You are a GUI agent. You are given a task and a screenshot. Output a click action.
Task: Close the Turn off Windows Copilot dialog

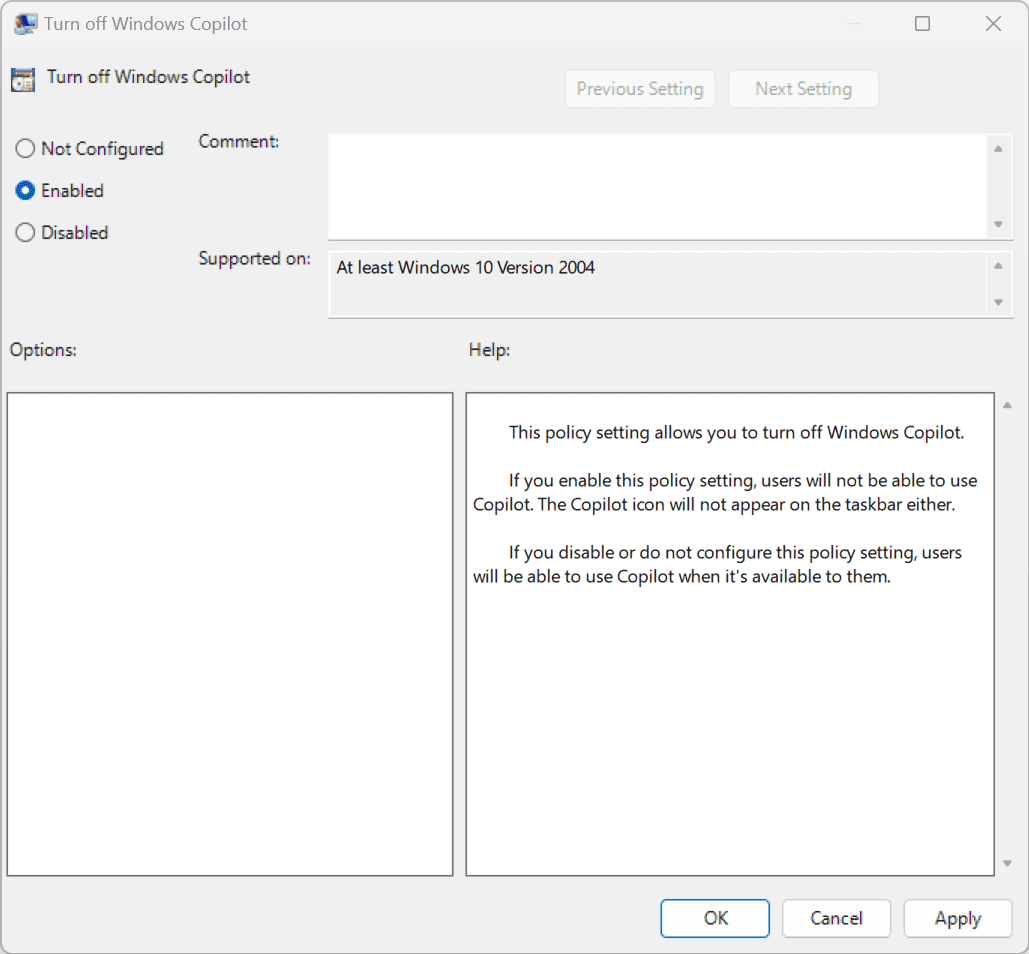pyautogui.click(x=993, y=24)
